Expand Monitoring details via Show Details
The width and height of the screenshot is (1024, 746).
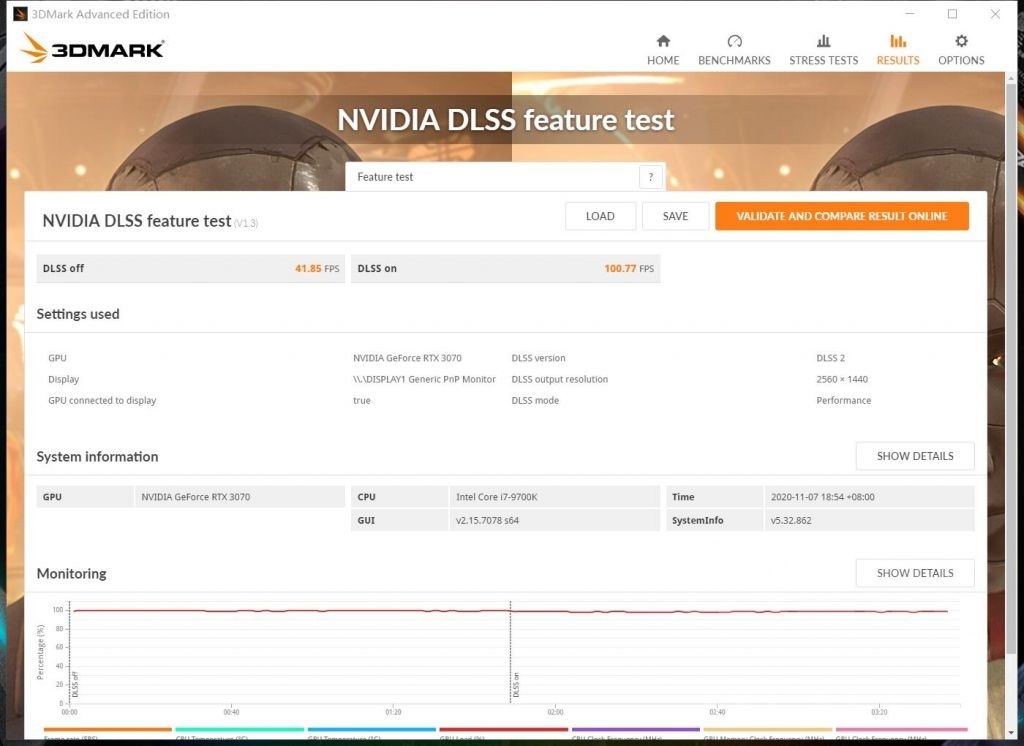click(x=913, y=572)
